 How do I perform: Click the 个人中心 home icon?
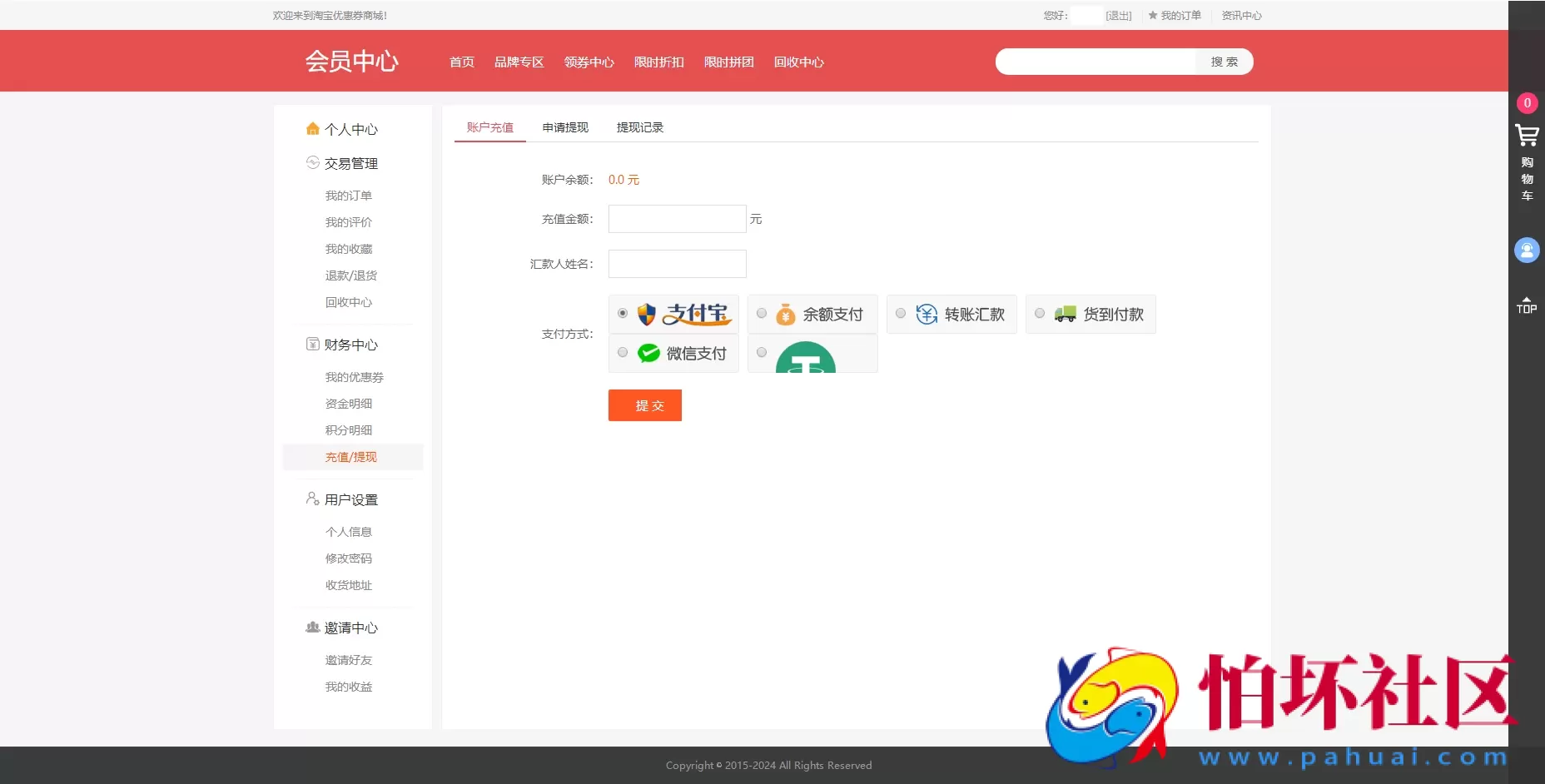[313, 128]
